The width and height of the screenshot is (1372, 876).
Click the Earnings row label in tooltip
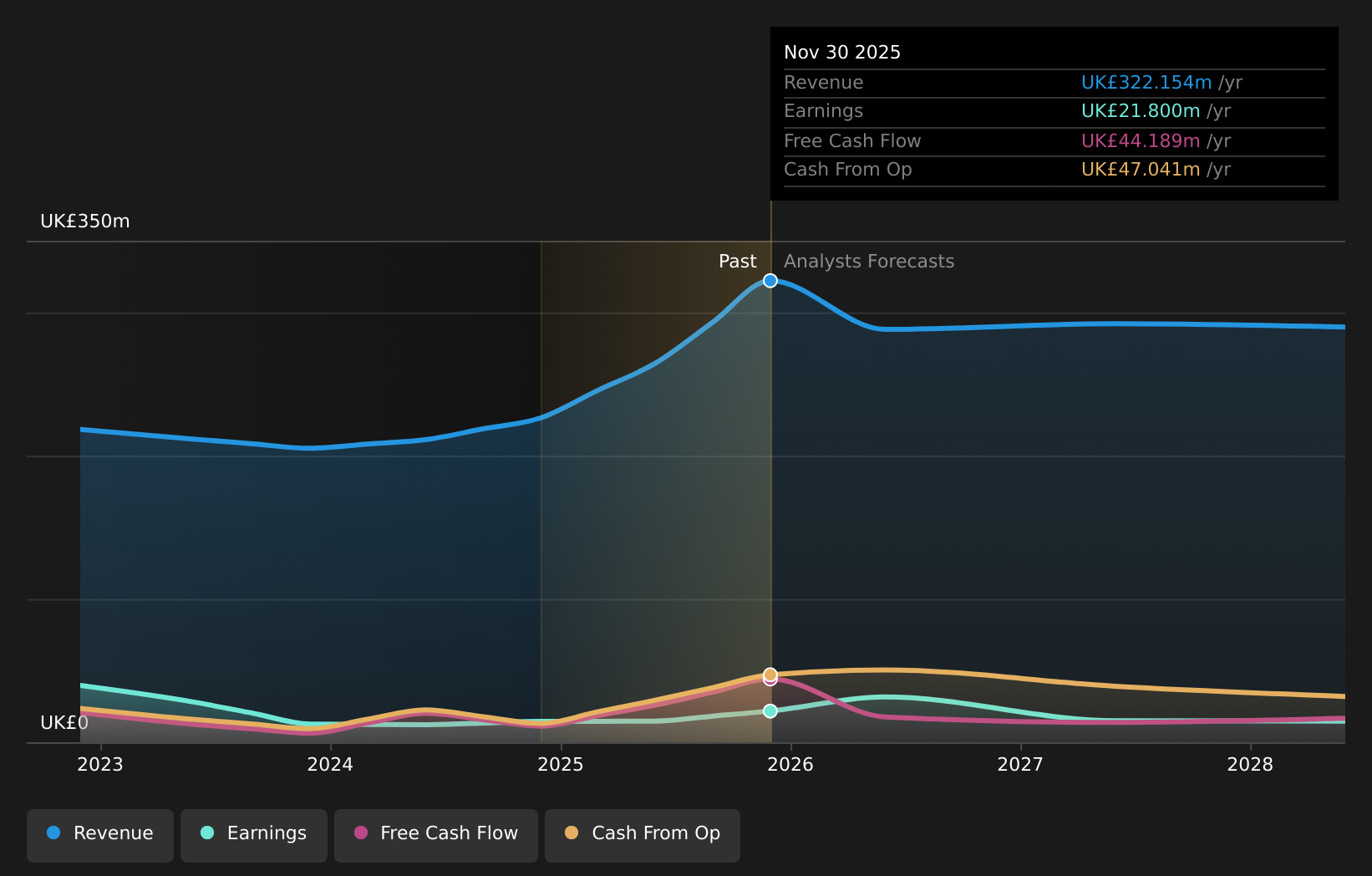(824, 111)
